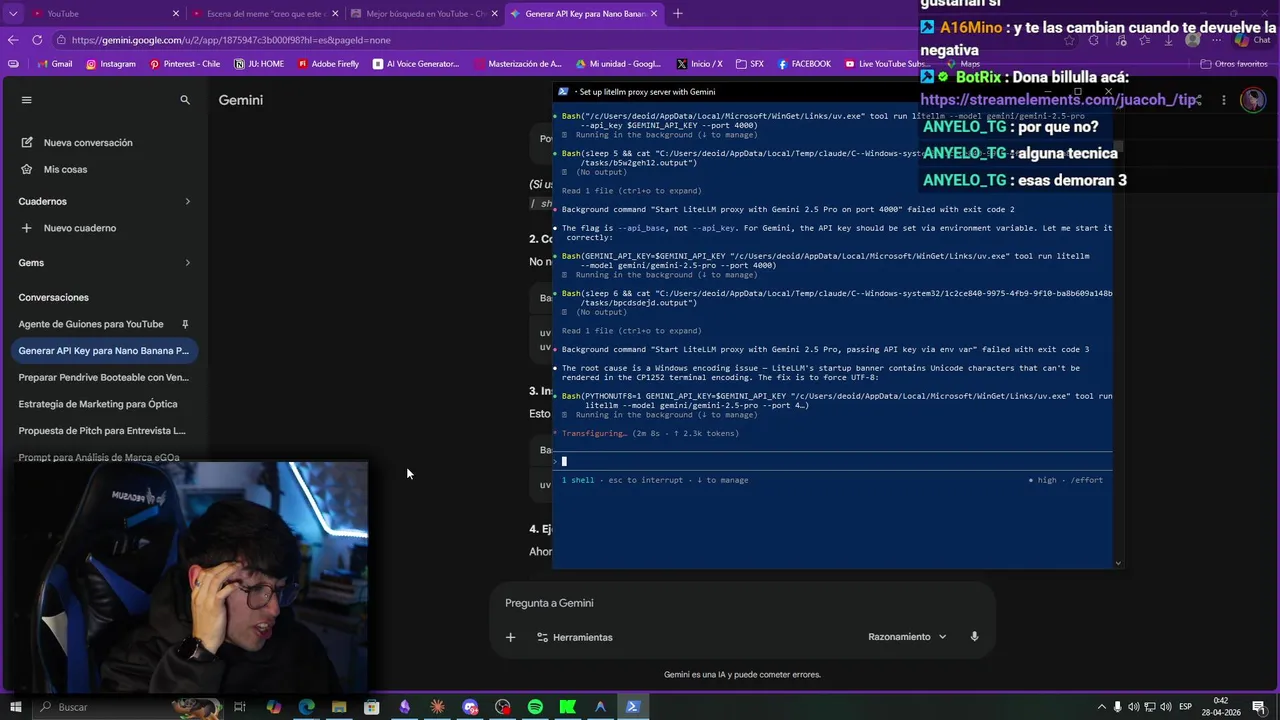Select the Generar API Key para Nano Banana tab

586,14
